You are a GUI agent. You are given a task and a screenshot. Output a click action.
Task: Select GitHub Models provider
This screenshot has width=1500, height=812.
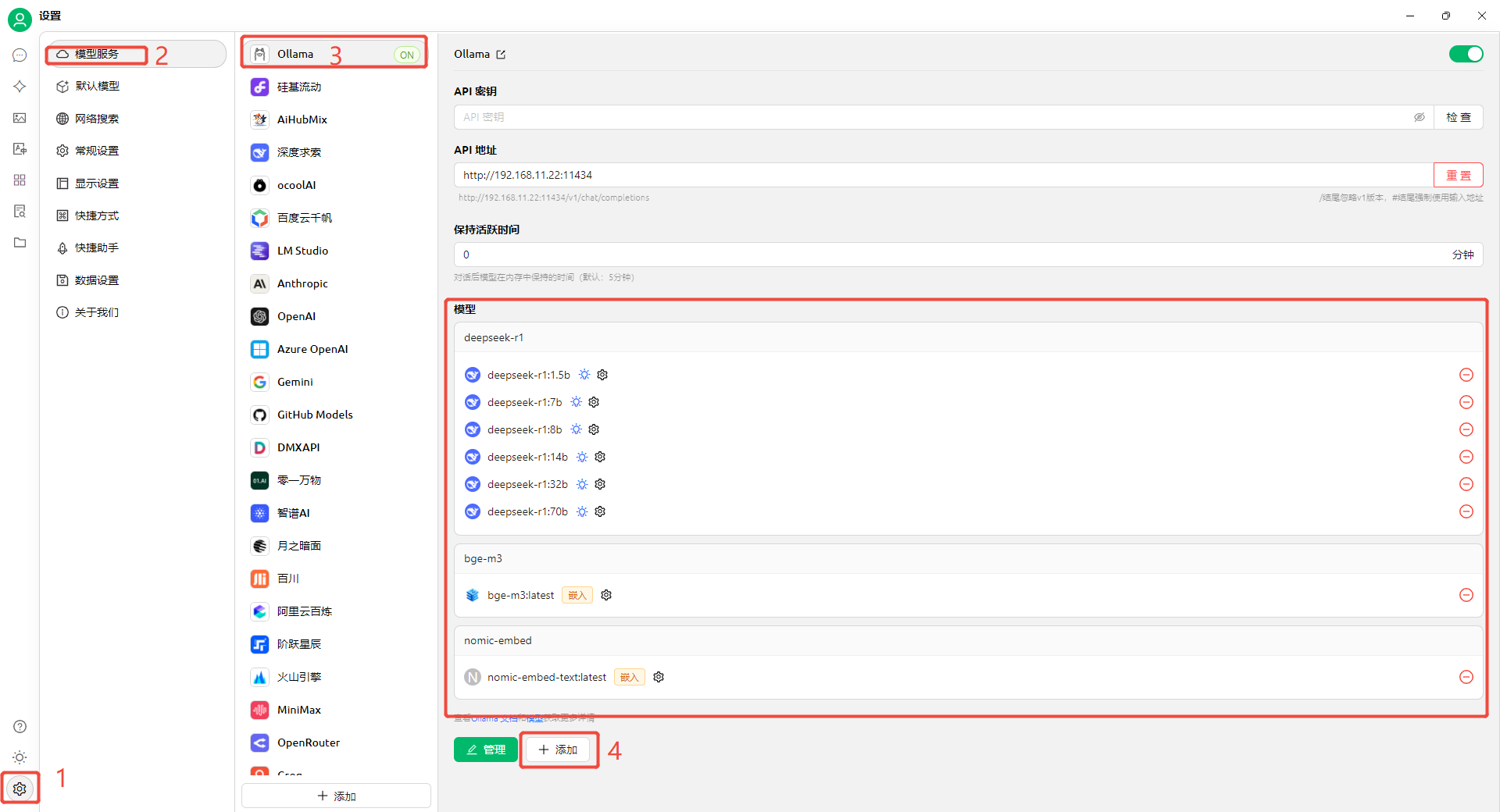[336, 415]
